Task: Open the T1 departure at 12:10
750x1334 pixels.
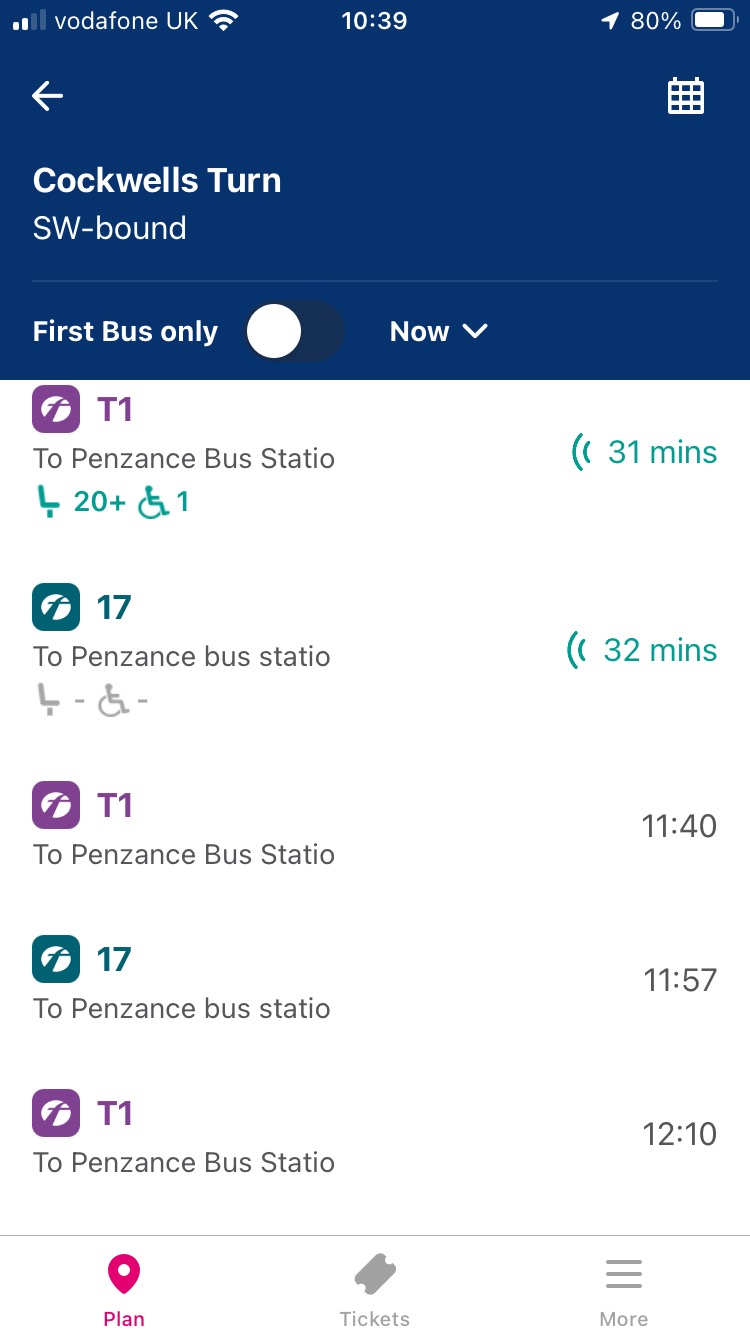Action: point(374,1136)
